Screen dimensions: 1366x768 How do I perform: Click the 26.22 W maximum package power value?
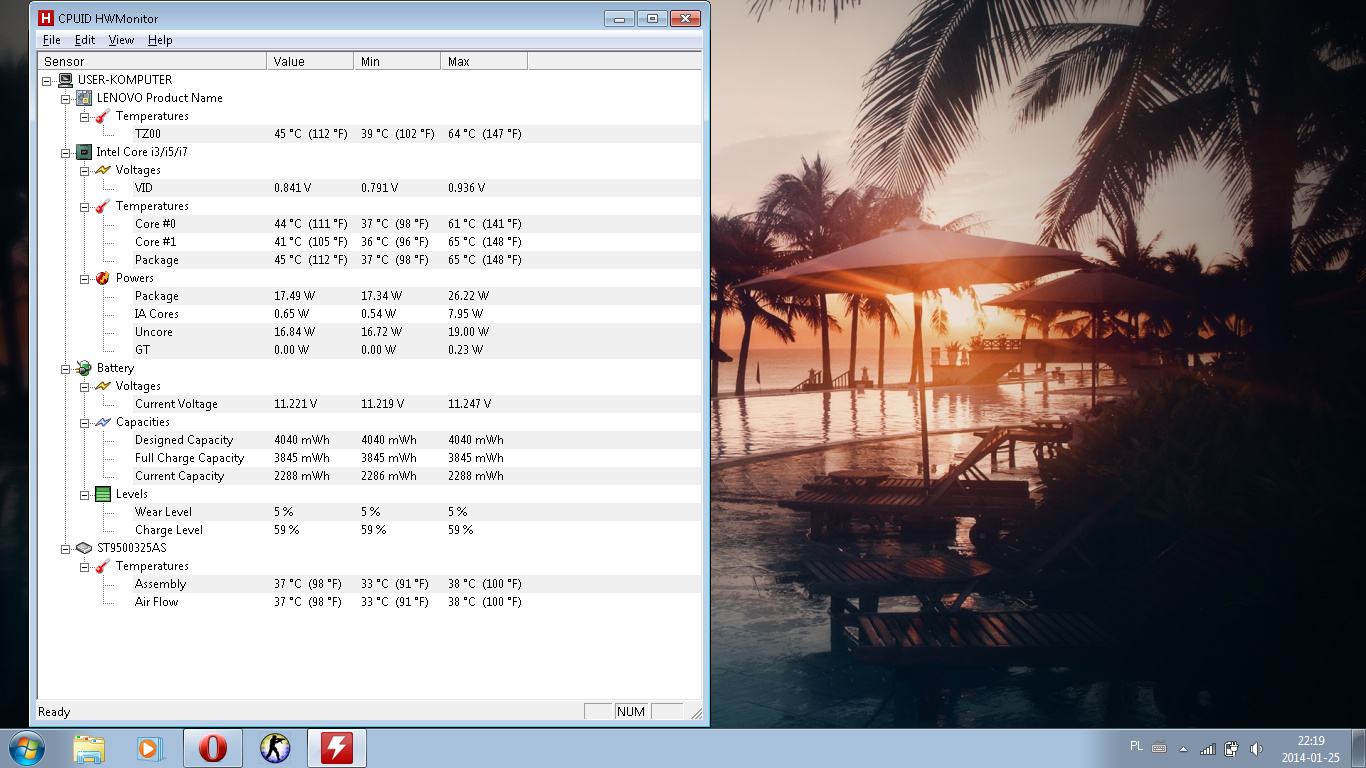coord(469,296)
